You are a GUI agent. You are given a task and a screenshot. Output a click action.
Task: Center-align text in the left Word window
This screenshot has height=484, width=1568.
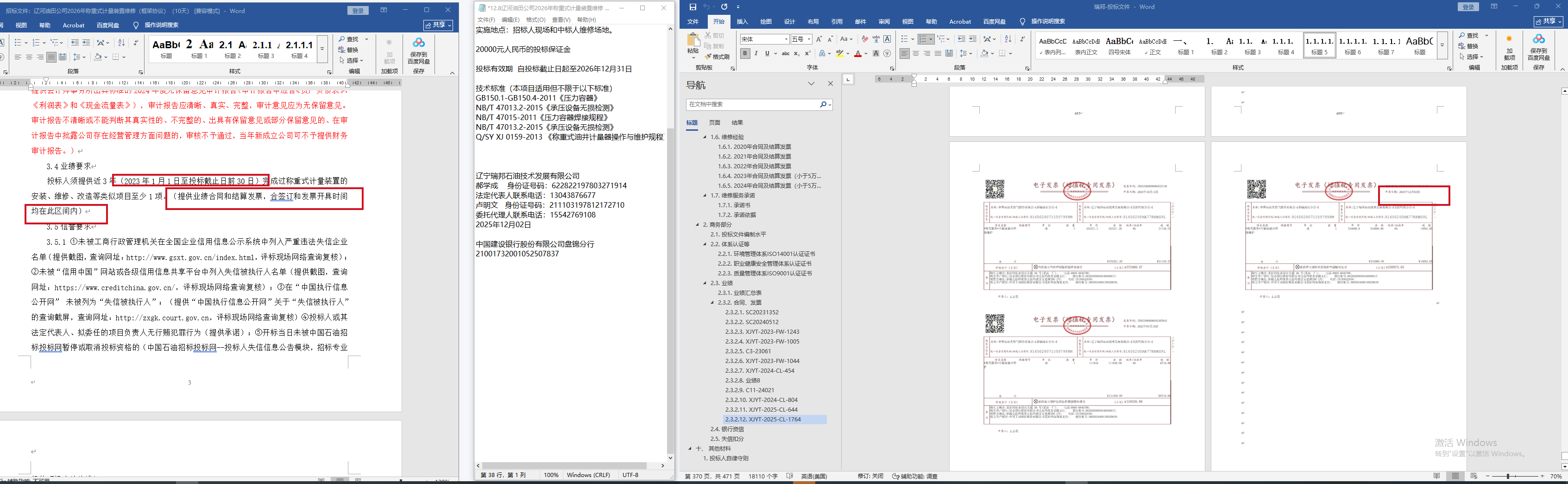[29, 57]
